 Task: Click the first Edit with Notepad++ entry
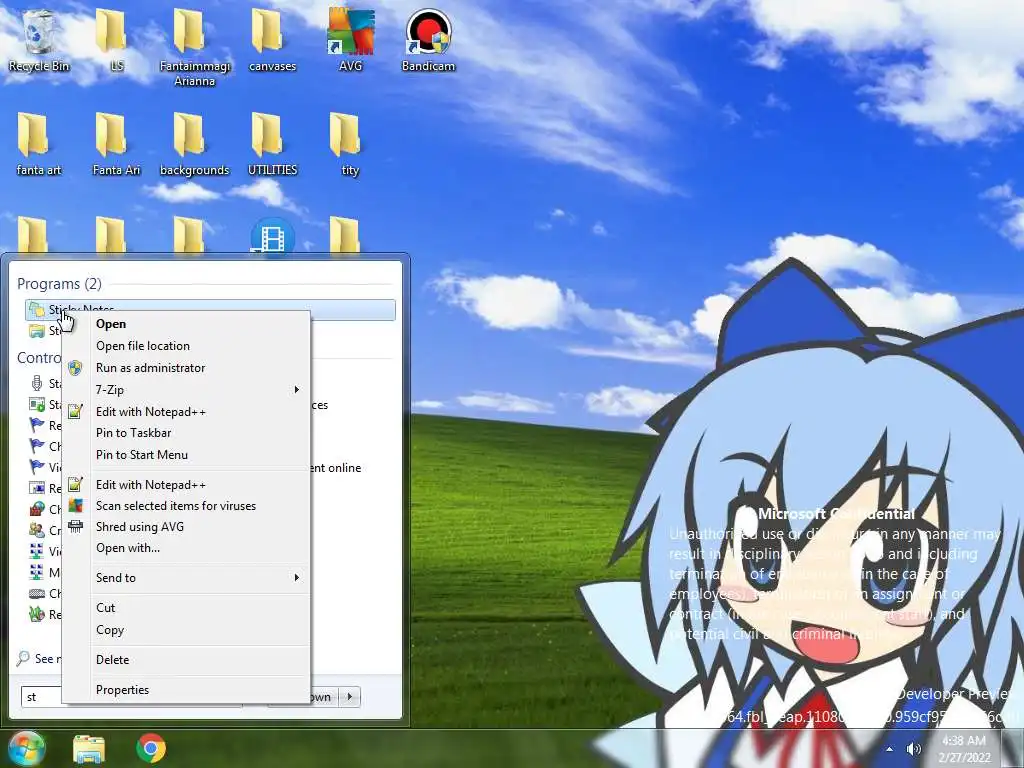[x=186, y=412]
